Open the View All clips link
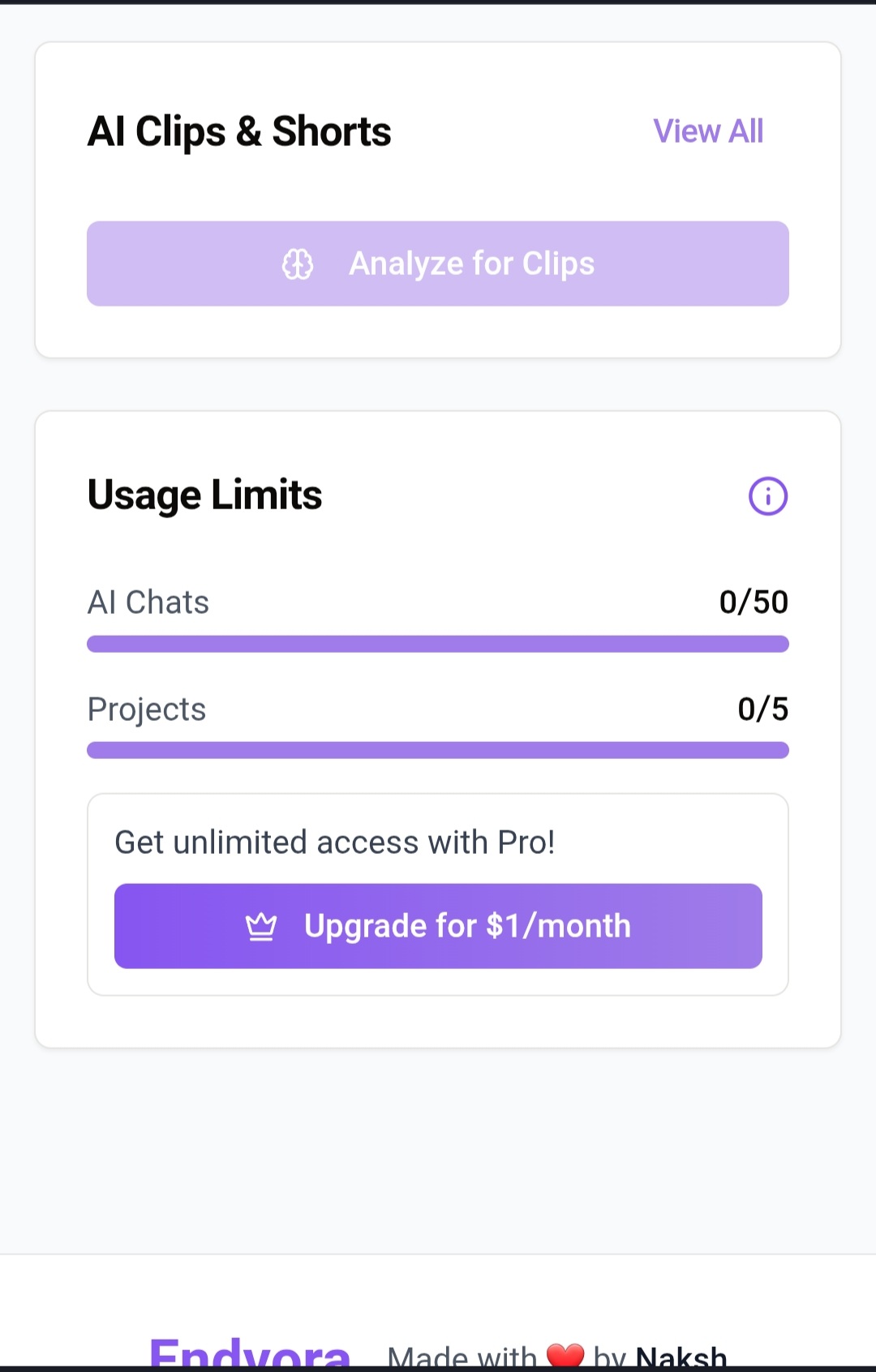This screenshot has height=1372, width=876. pos(708,131)
